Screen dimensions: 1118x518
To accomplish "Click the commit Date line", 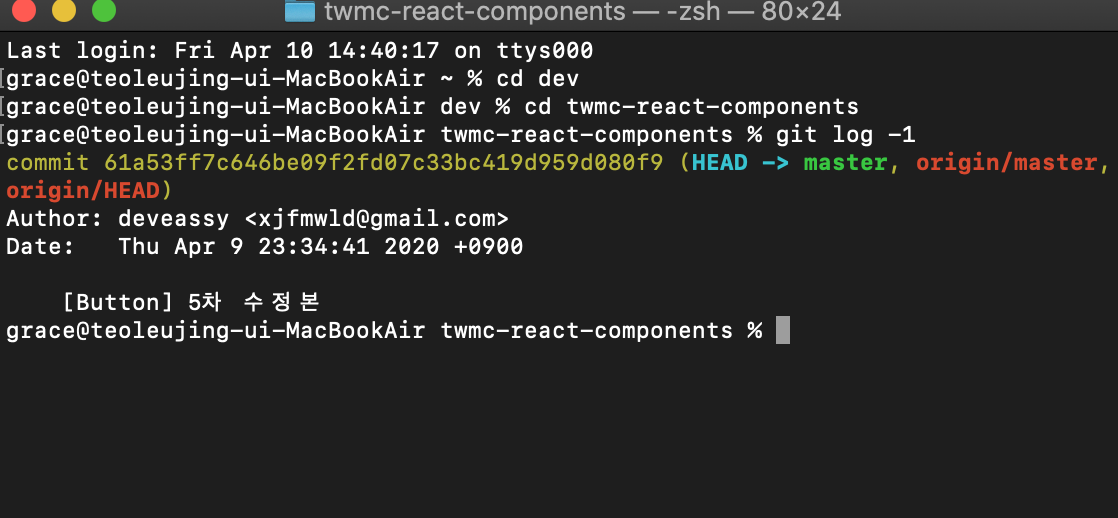I will point(265,247).
